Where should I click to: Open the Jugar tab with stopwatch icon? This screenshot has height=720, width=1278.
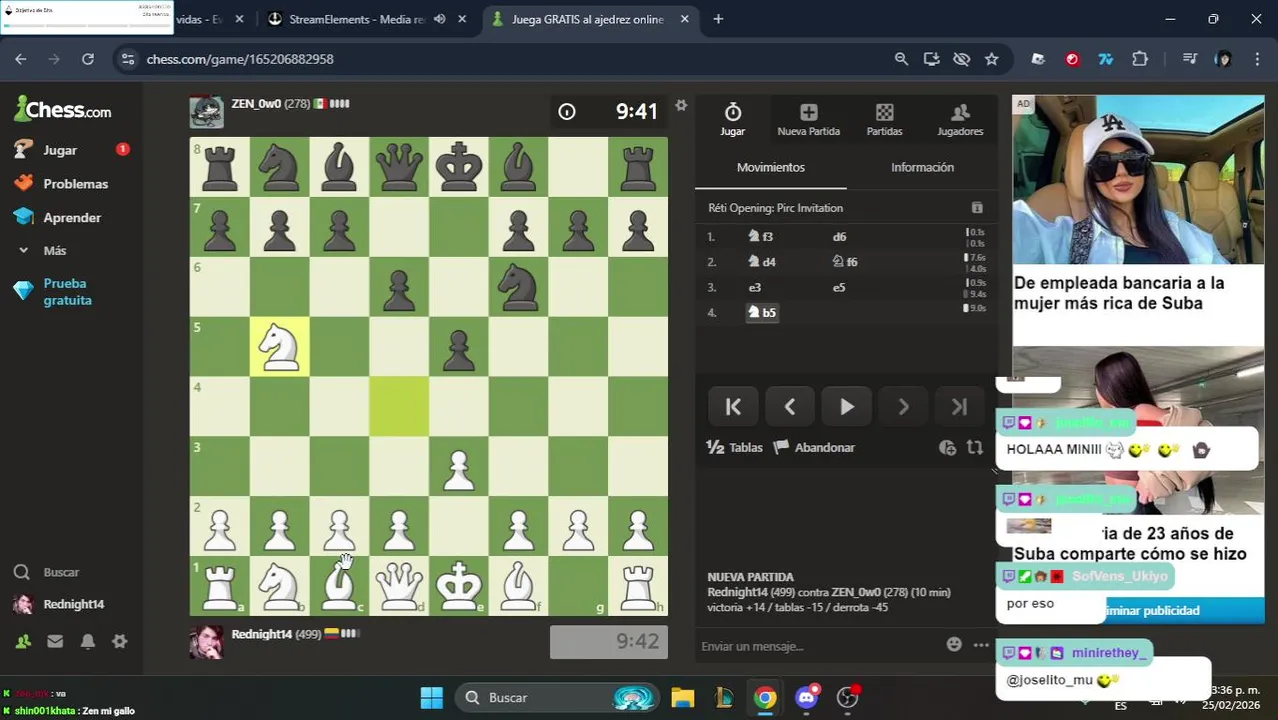pyautogui.click(x=732, y=119)
